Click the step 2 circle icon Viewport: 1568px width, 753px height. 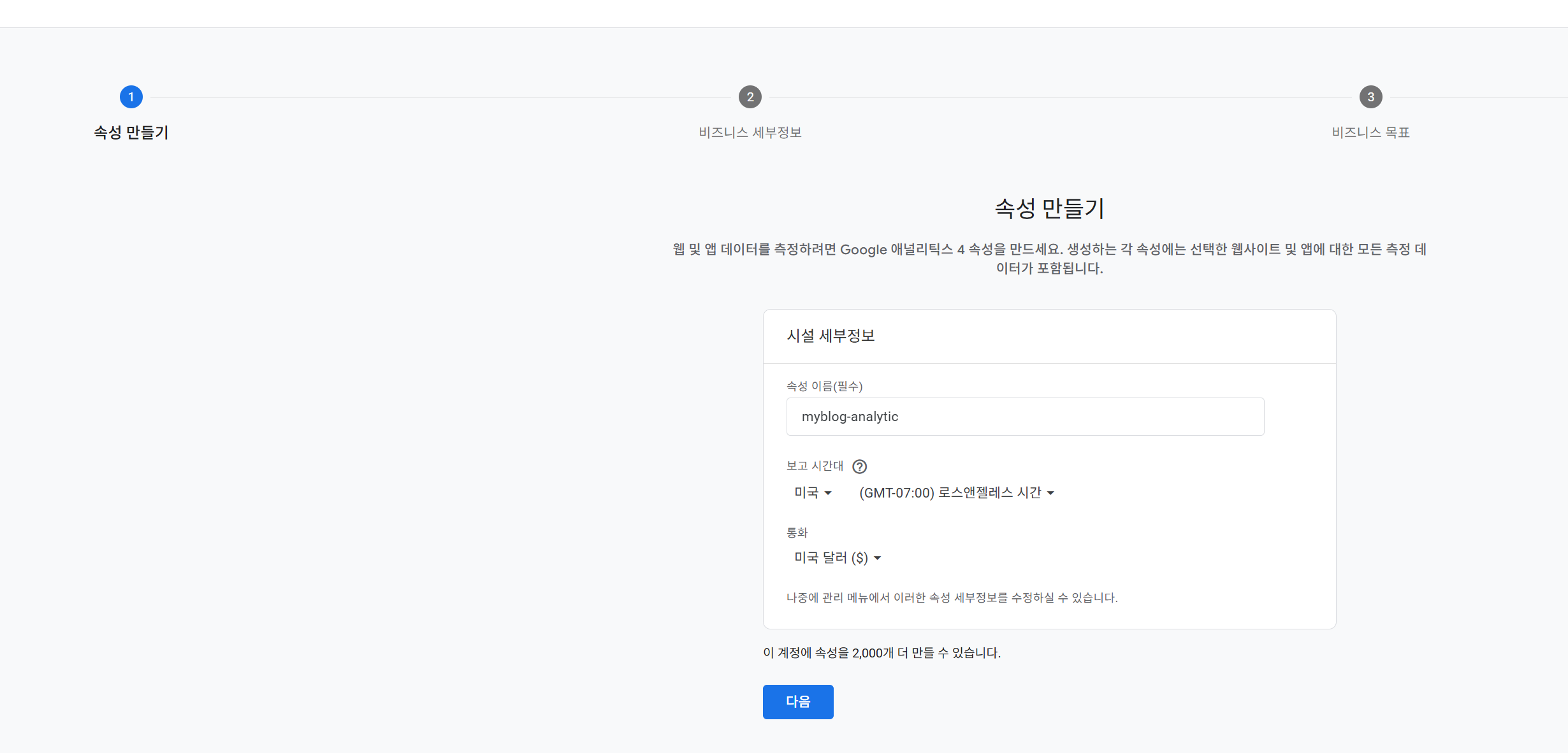click(750, 97)
